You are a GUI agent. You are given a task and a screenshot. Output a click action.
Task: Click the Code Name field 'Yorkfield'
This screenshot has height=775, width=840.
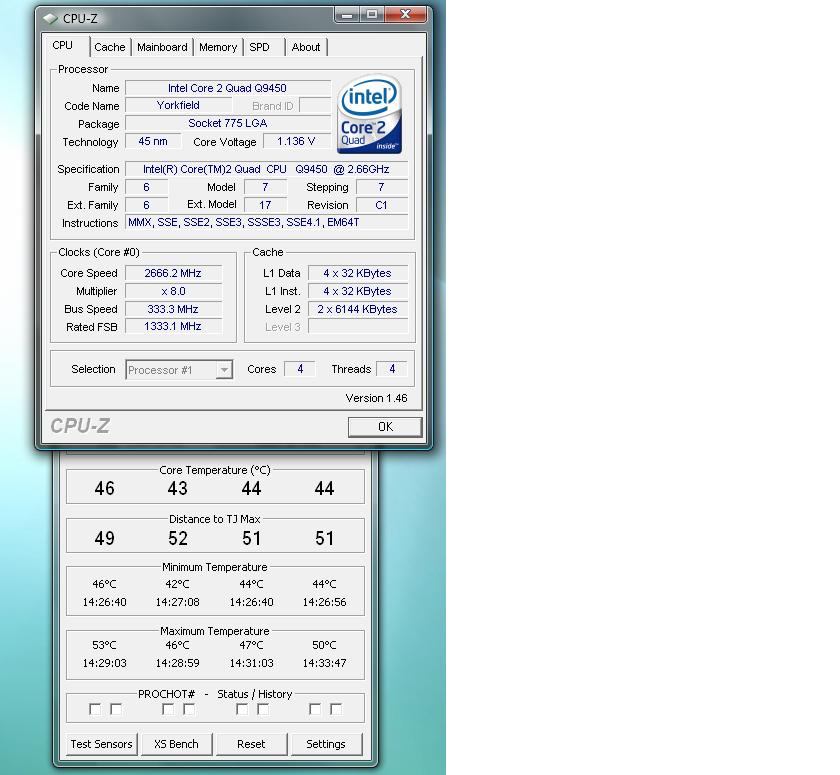[178, 106]
